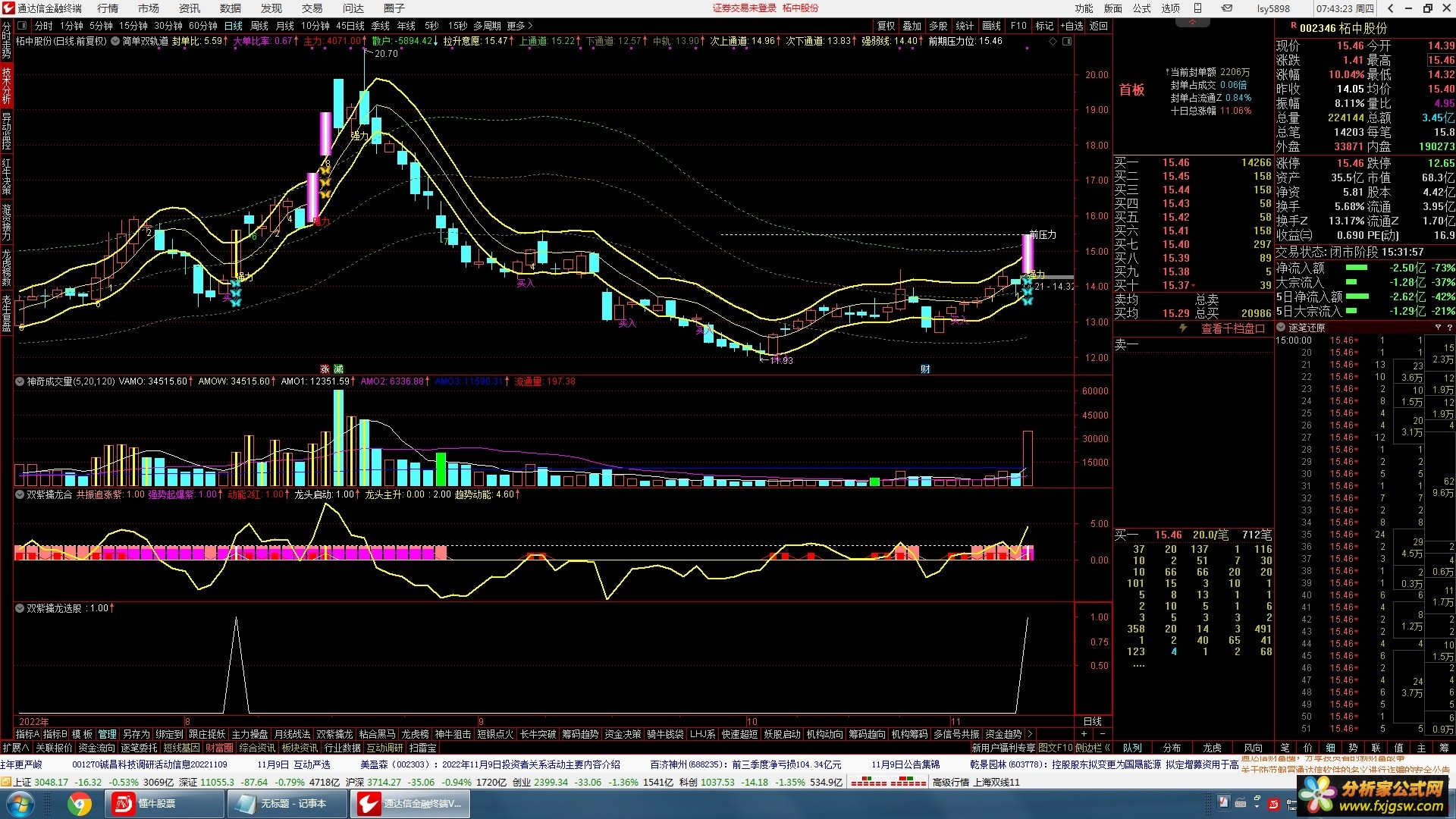The height and width of the screenshot is (819, 1456).
Task: Click the plus zoom button under price axis
Action: 1084,734
